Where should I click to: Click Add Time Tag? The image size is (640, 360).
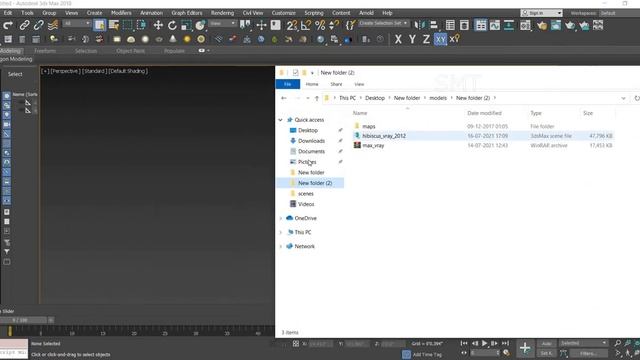[x=427, y=354]
